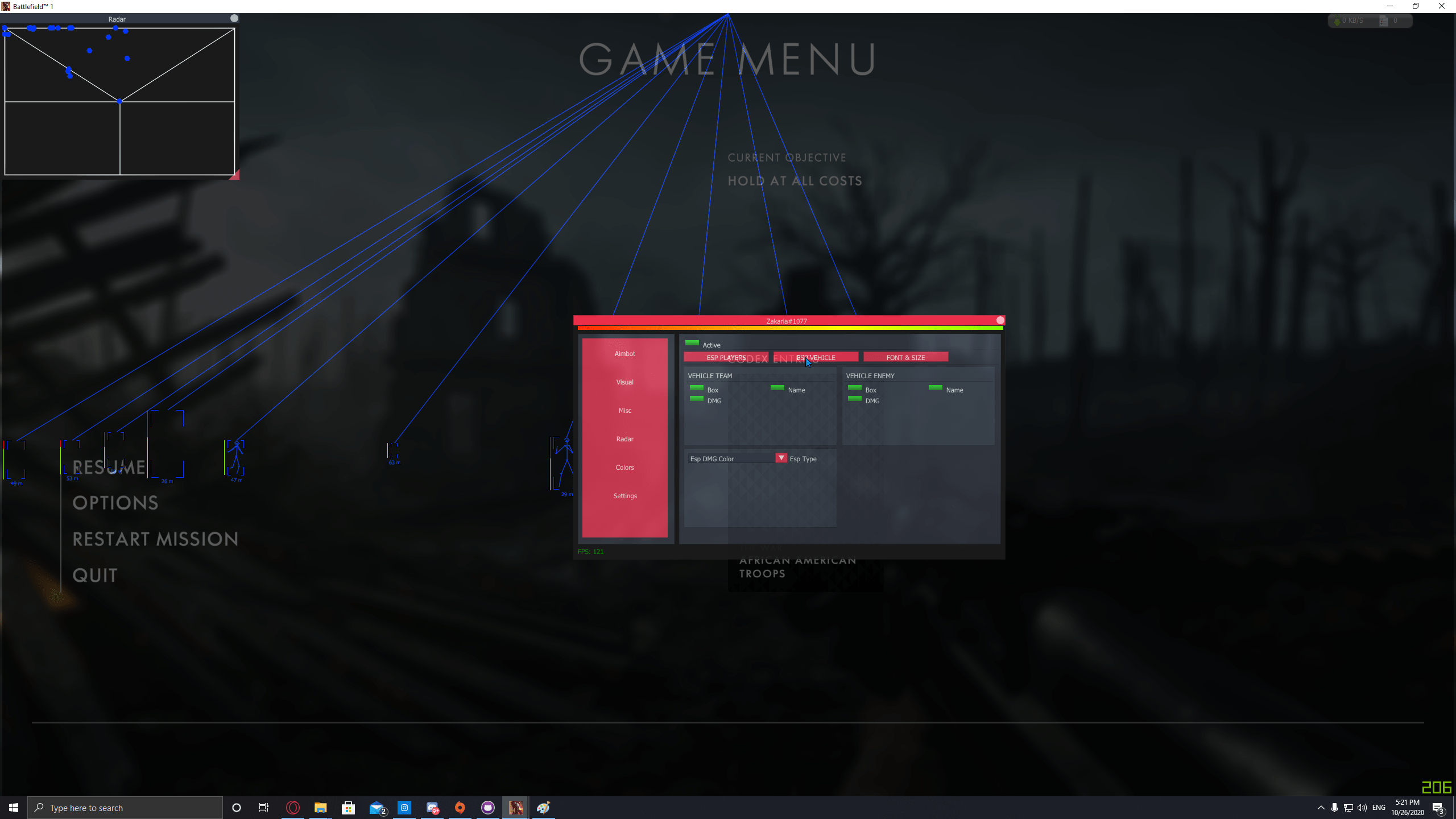Open the Mail app with 2 unread

click(377, 808)
